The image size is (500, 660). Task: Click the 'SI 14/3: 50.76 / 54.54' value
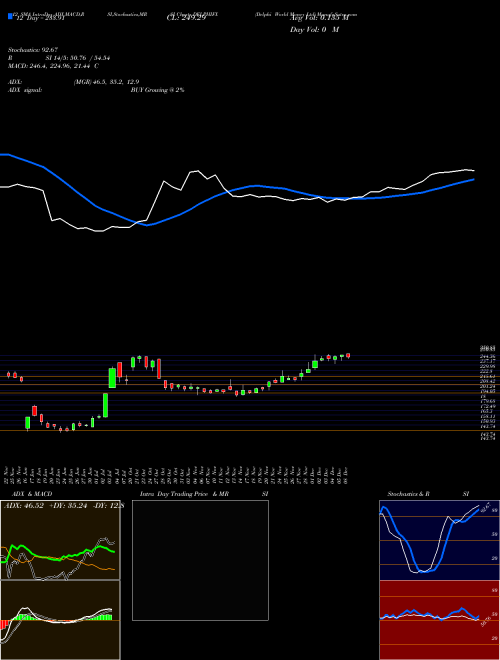point(78,58)
